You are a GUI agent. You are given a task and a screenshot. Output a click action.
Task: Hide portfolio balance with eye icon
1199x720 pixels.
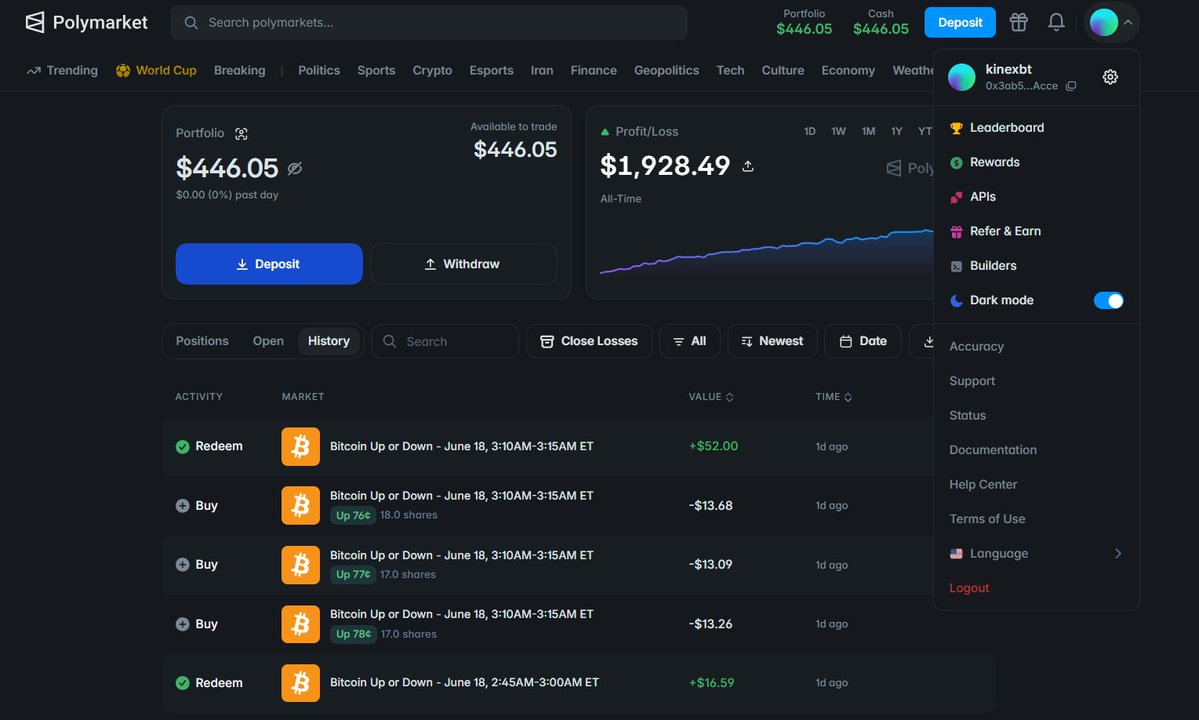click(294, 168)
